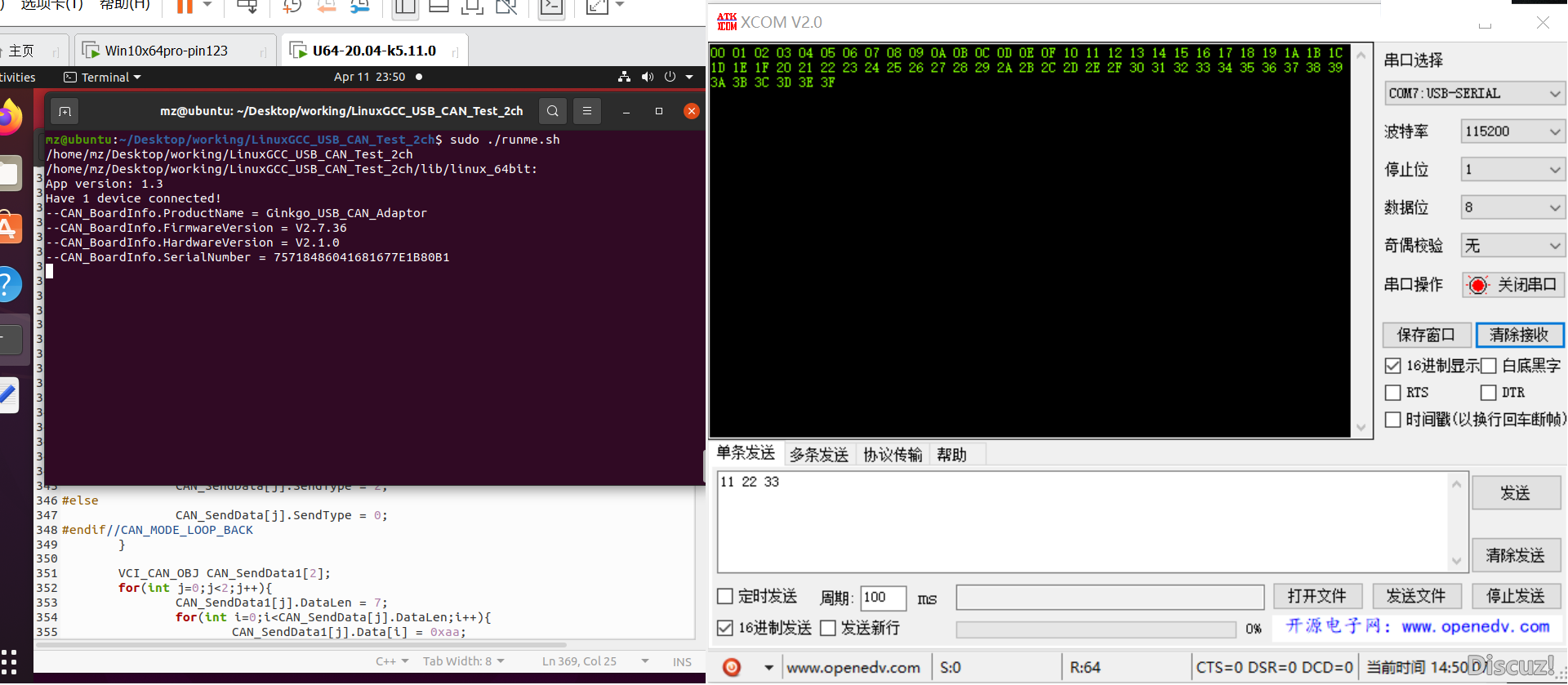This screenshot has height=685, width=1568.
Task: Open the C++ language selector in editor status bar
Action: click(392, 661)
